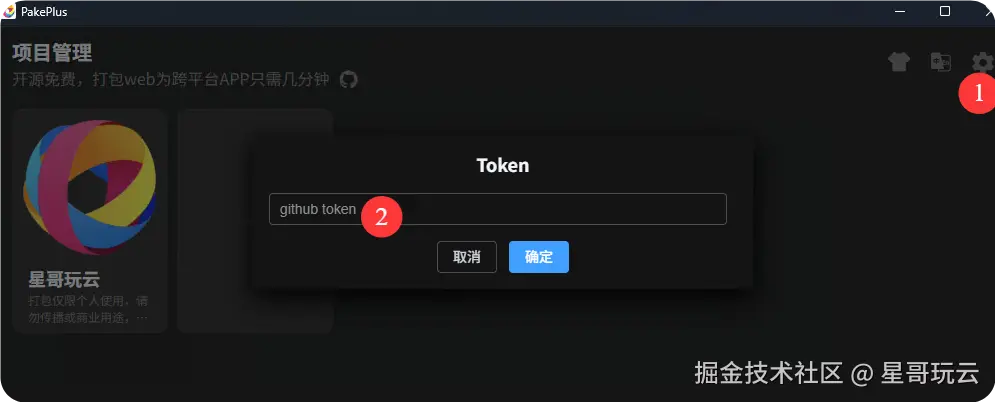The image size is (995, 402).
Task: Open the GitHub repository icon beside subtitle
Action: tap(348, 79)
